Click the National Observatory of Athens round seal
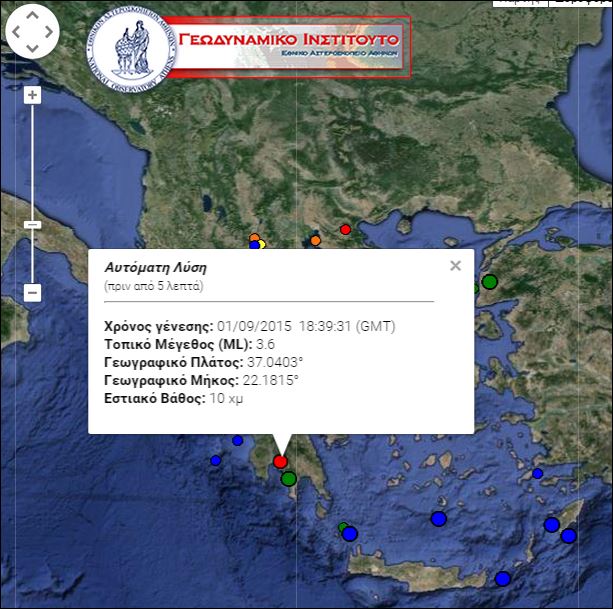613x609 pixels. (131, 49)
